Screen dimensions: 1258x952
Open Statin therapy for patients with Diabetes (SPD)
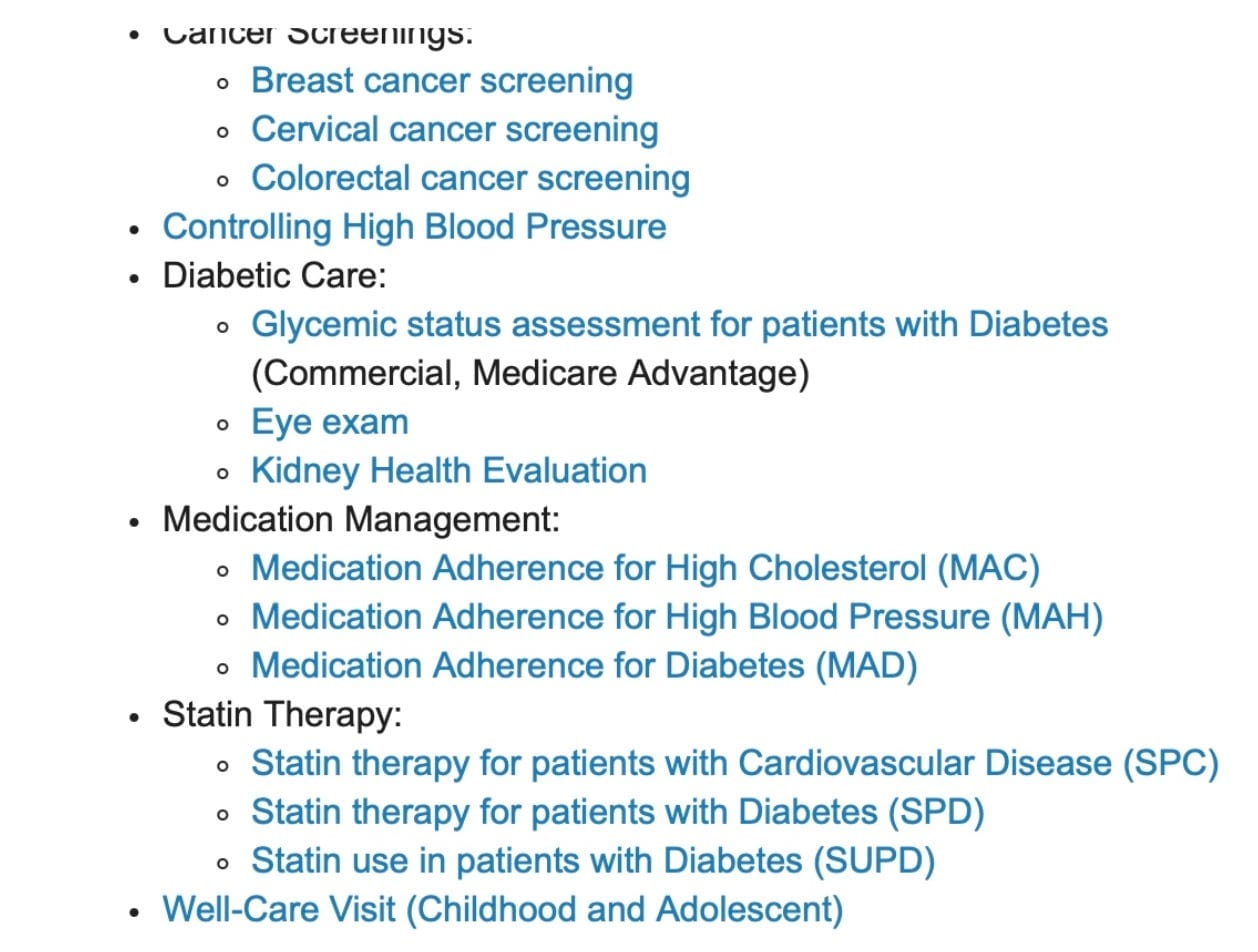(618, 812)
